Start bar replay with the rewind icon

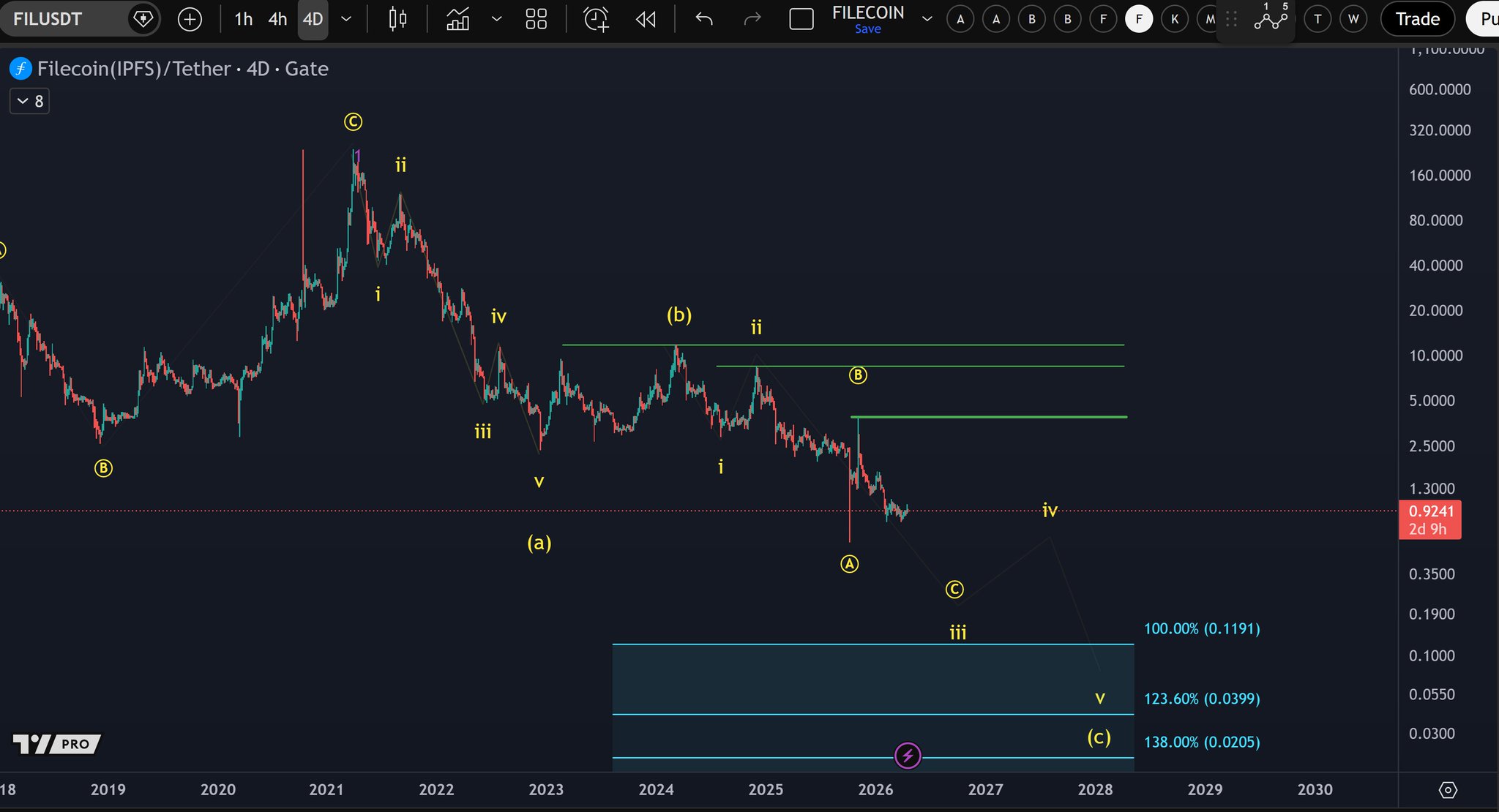(x=646, y=19)
